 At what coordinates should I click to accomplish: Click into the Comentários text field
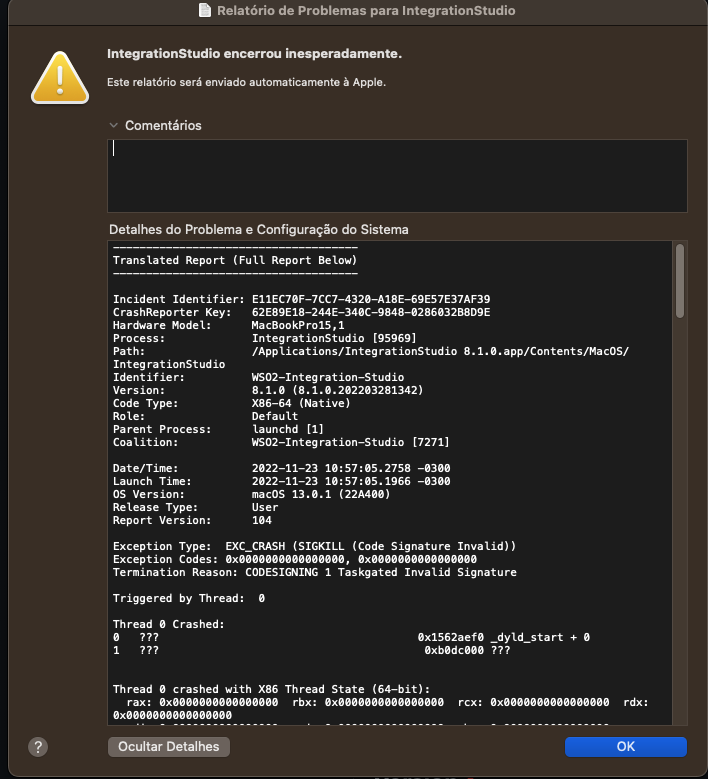tap(397, 176)
